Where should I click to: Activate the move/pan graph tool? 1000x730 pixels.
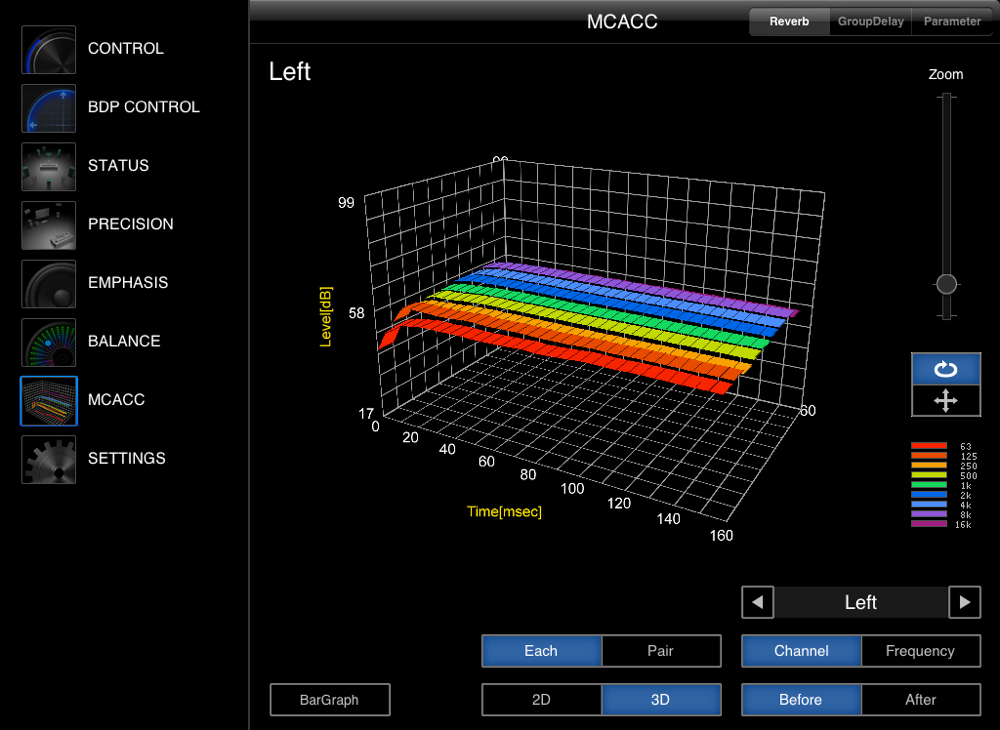(946, 400)
